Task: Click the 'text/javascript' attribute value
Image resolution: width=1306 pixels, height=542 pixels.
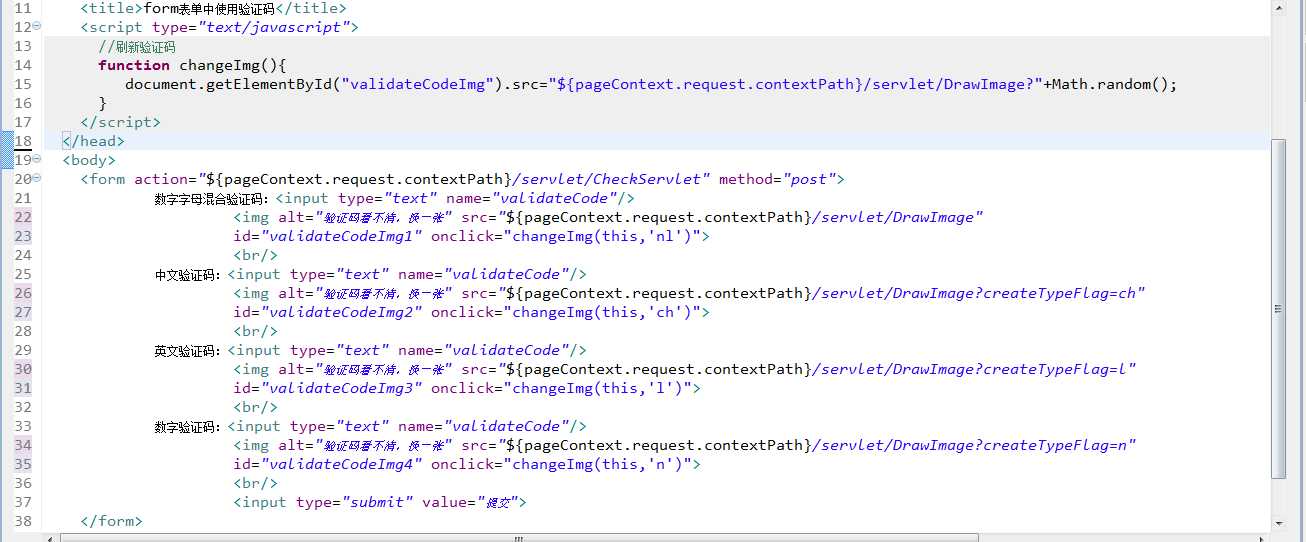Action: coord(277,27)
